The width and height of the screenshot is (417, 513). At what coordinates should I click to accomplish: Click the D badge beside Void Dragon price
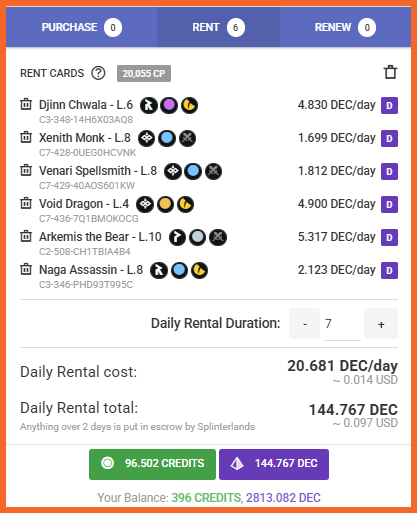click(x=389, y=204)
